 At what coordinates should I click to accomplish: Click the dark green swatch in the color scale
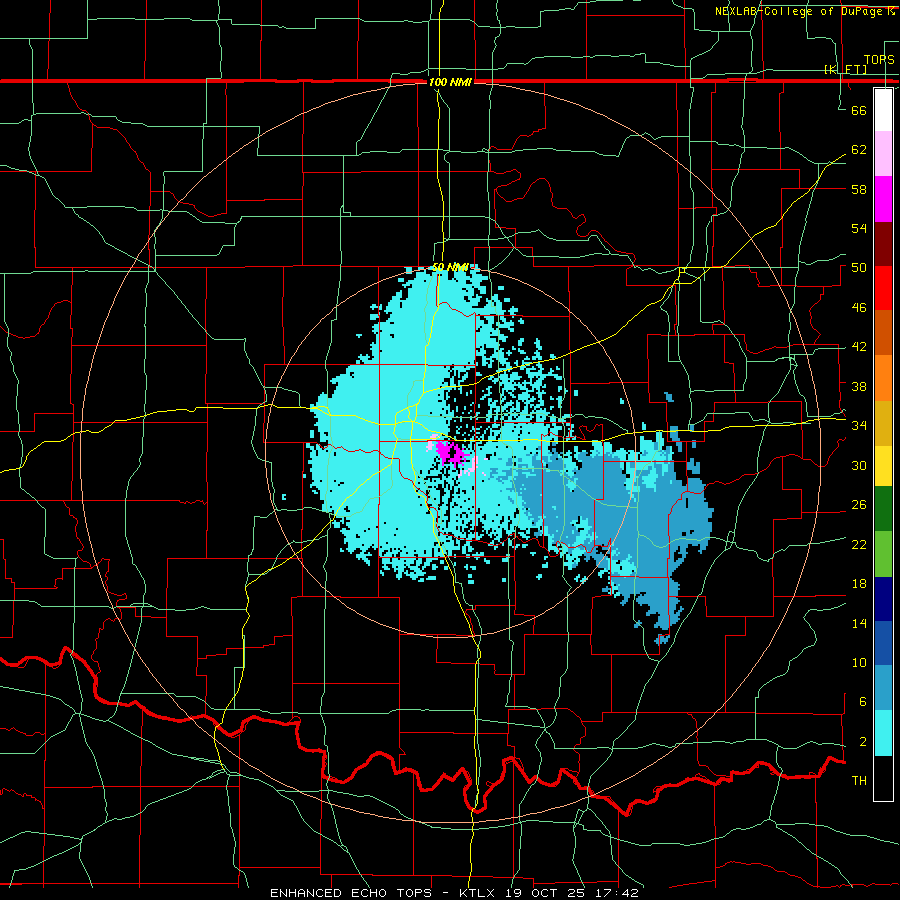[883, 509]
